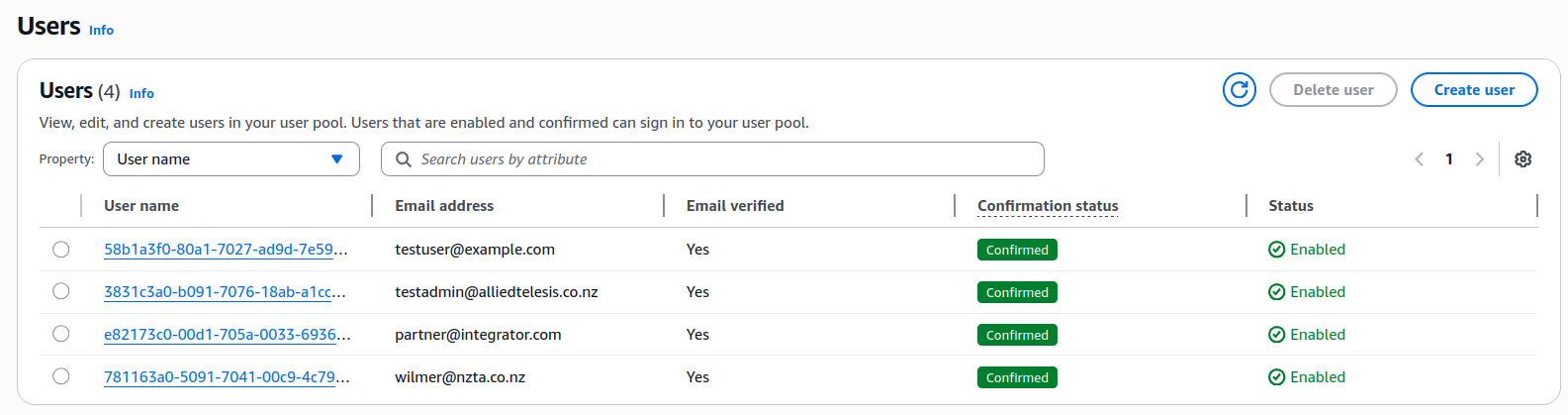The height and width of the screenshot is (415, 1568).
Task: Go to next page chevron
Action: (x=1479, y=159)
